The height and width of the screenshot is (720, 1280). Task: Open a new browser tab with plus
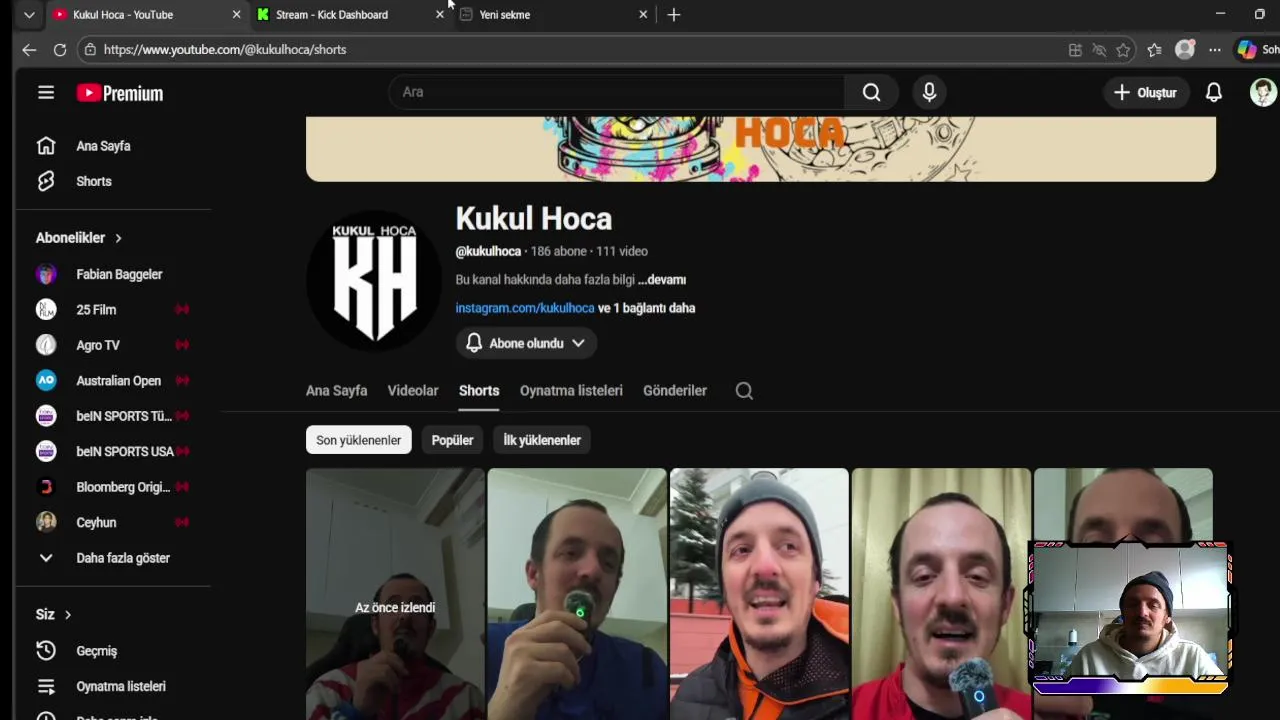(674, 15)
